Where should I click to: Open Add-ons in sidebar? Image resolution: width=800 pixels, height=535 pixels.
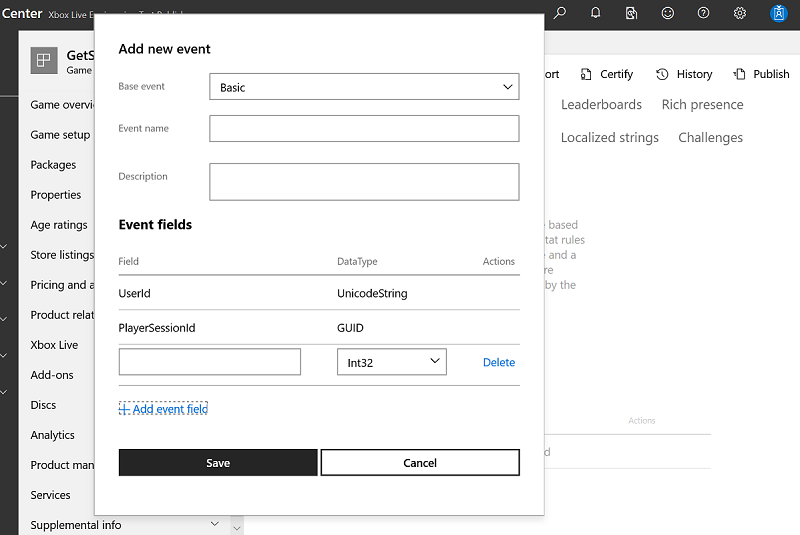[x=52, y=375]
